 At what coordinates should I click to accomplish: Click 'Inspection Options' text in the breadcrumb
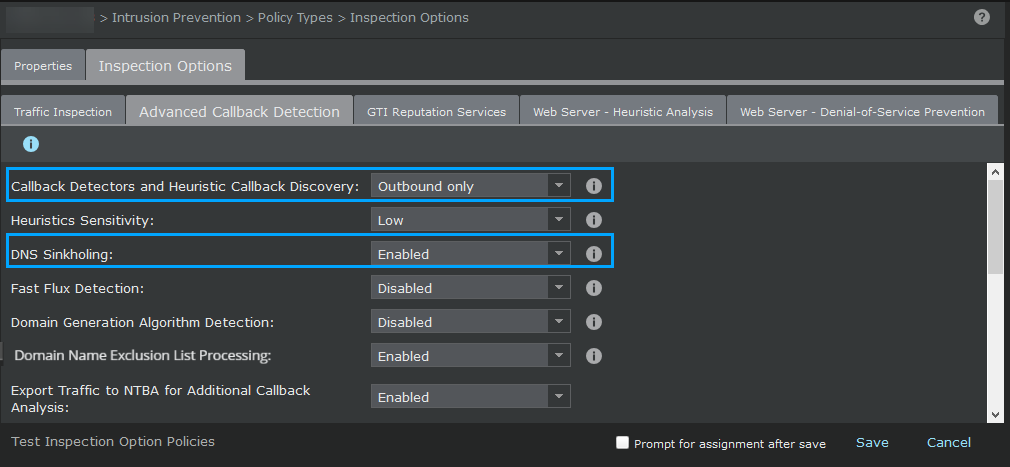[410, 17]
